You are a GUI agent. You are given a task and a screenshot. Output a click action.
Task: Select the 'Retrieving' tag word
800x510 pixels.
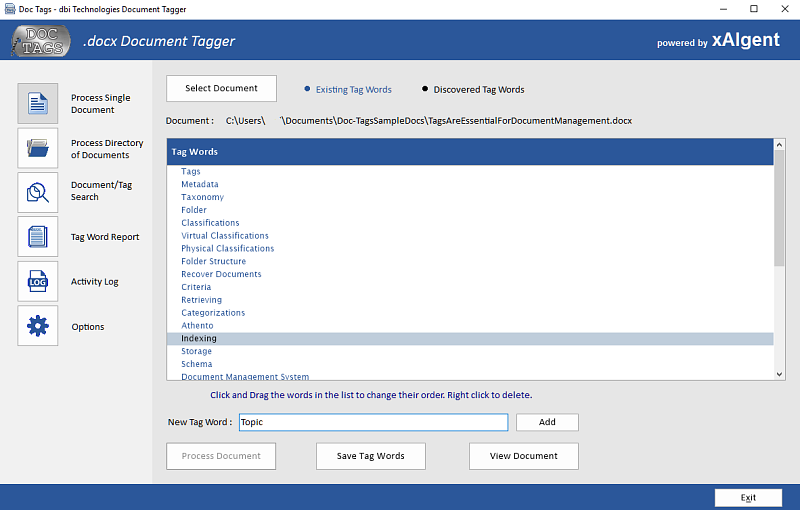point(201,300)
